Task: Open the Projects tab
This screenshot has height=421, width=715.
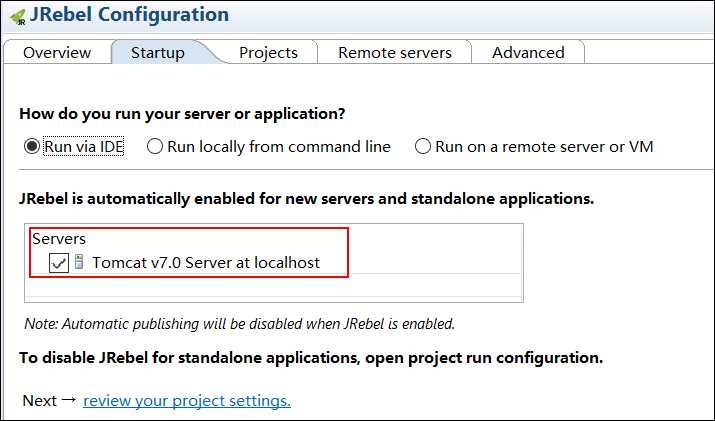Action: pos(268,52)
